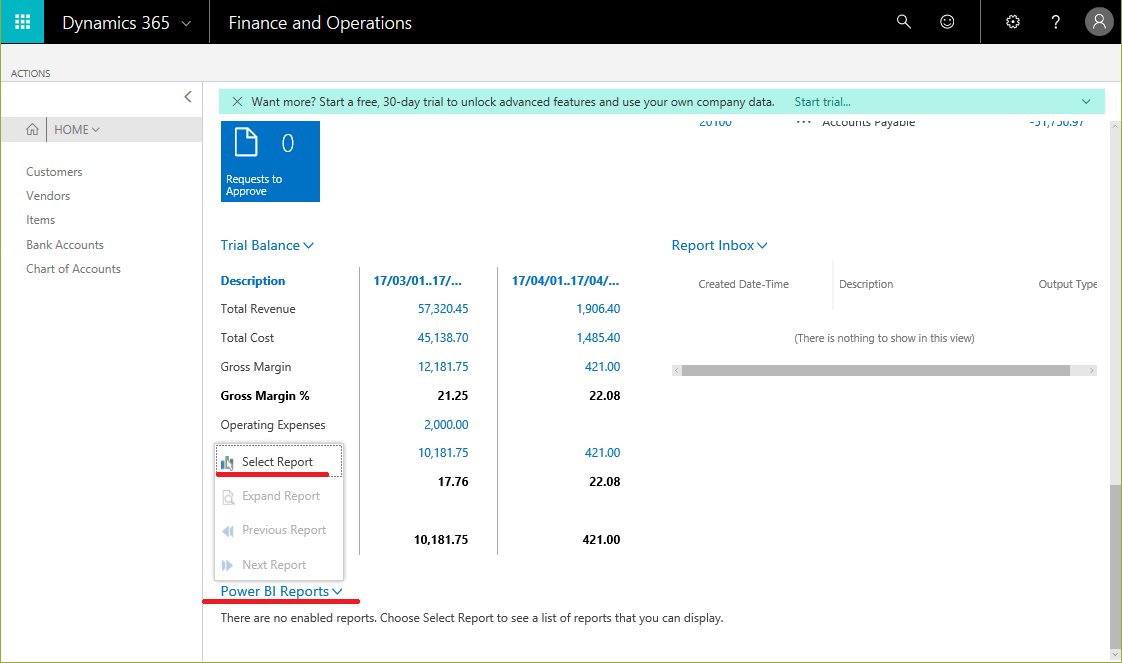Screen dimensions: 1122x663
Task: Choose Select Report from the menu
Action: coord(278,462)
